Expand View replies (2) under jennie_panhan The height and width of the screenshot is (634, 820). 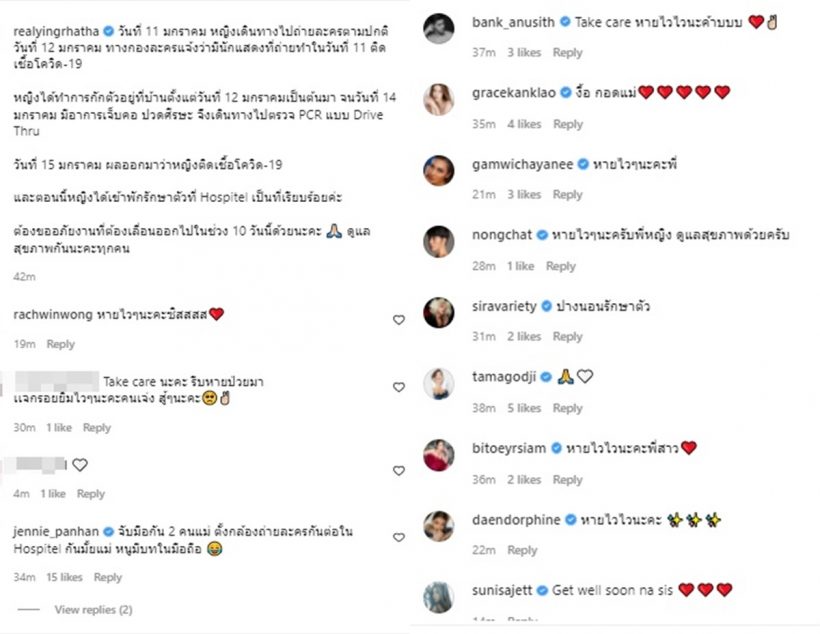pyautogui.click(x=93, y=609)
